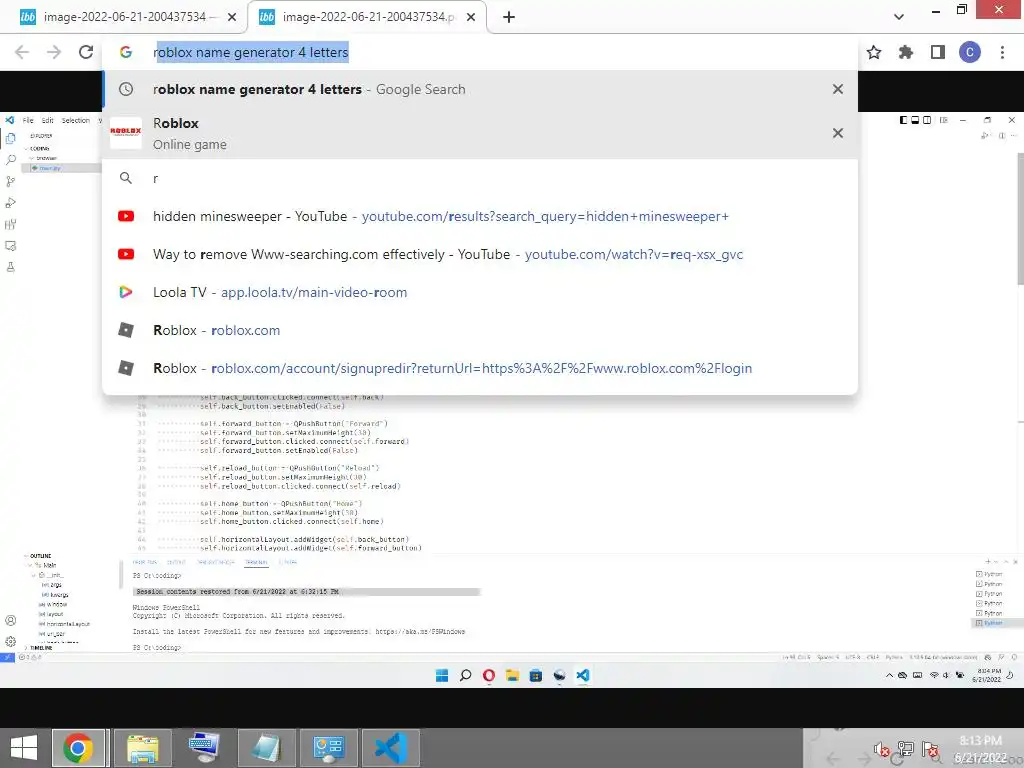
Task: Click the muted volume tray icon
Action: 881,749
